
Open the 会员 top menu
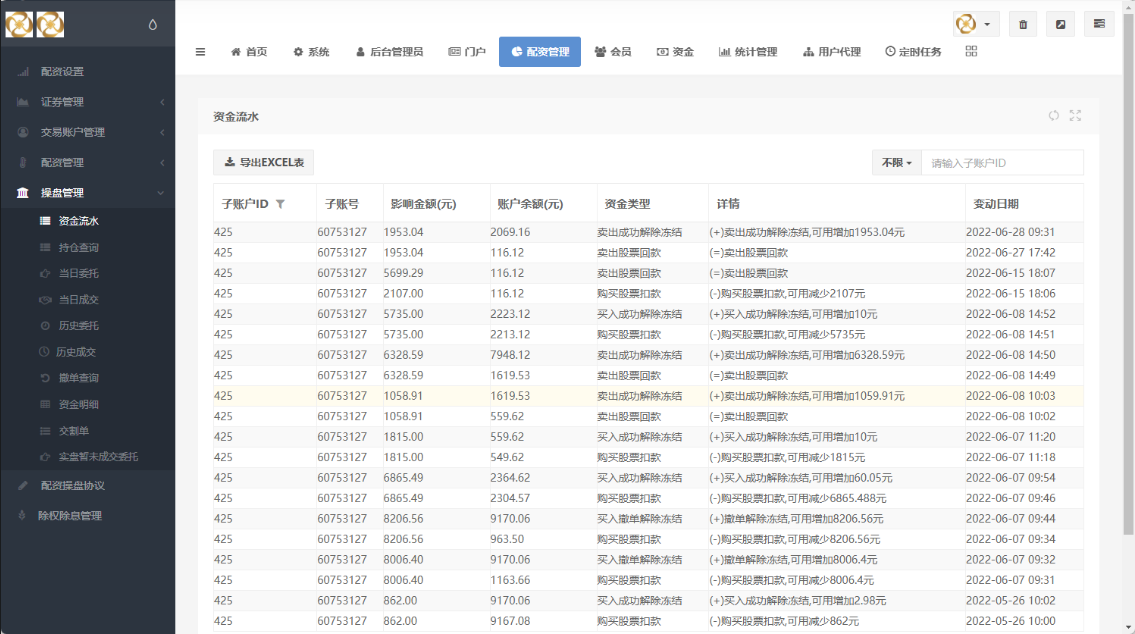click(613, 51)
